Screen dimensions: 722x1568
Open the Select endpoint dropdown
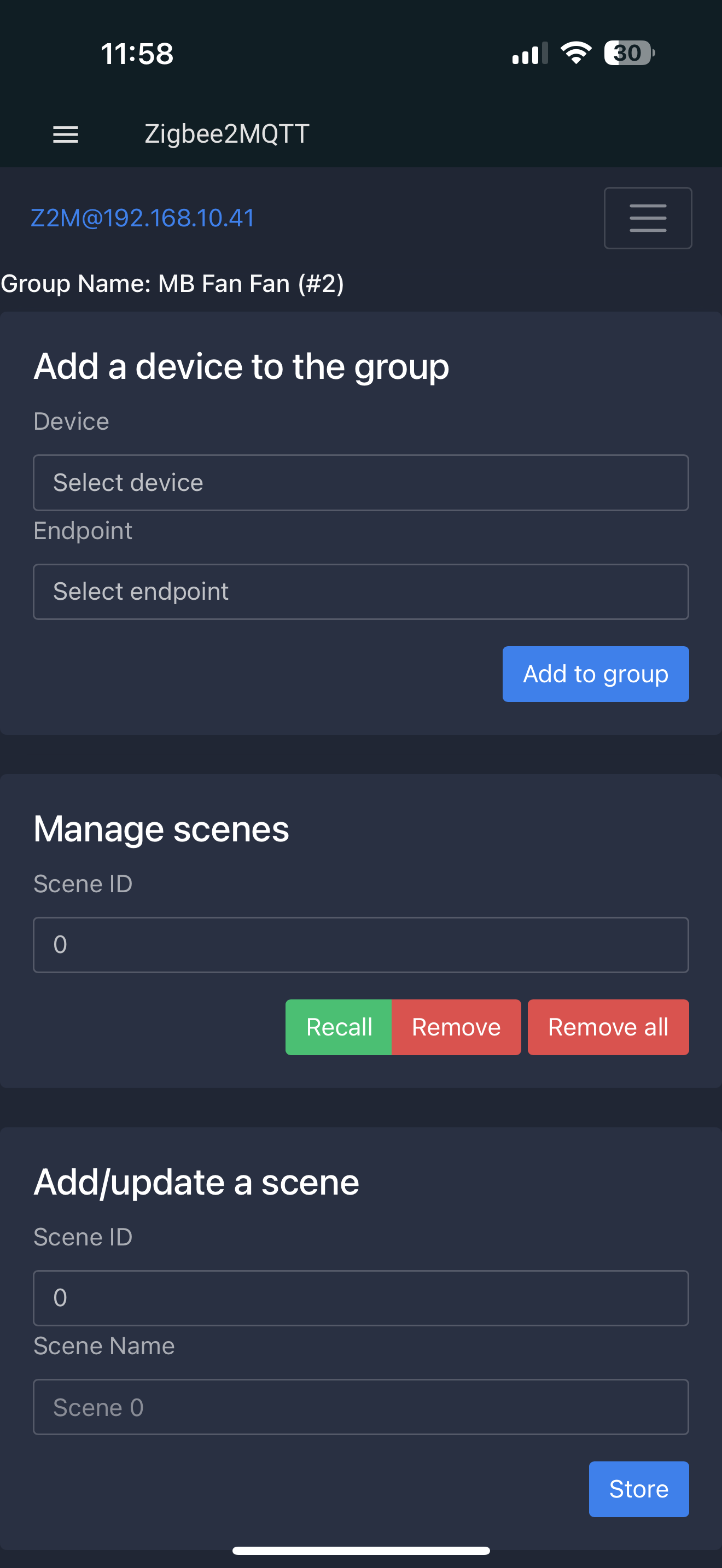360,592
